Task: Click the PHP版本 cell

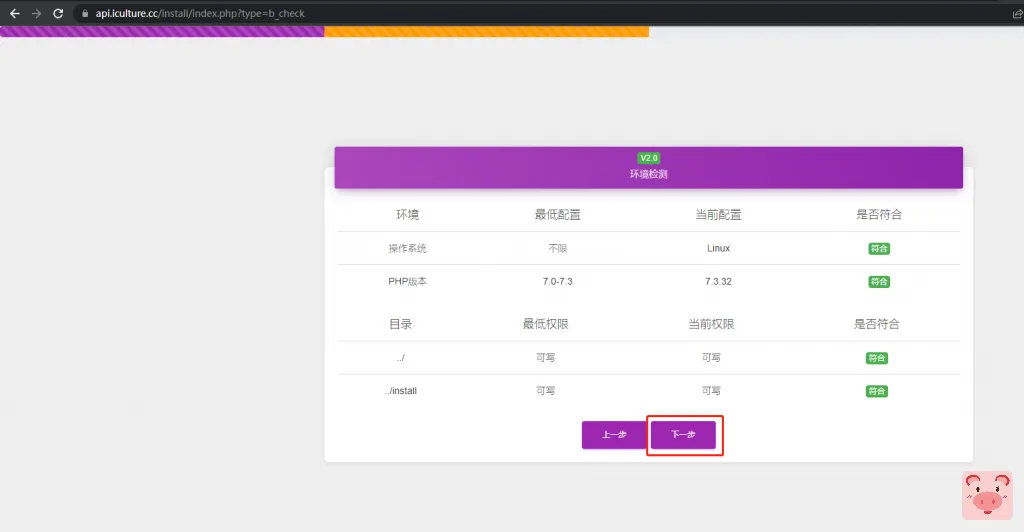Action: pyautogui.click(x=408, y=281)
